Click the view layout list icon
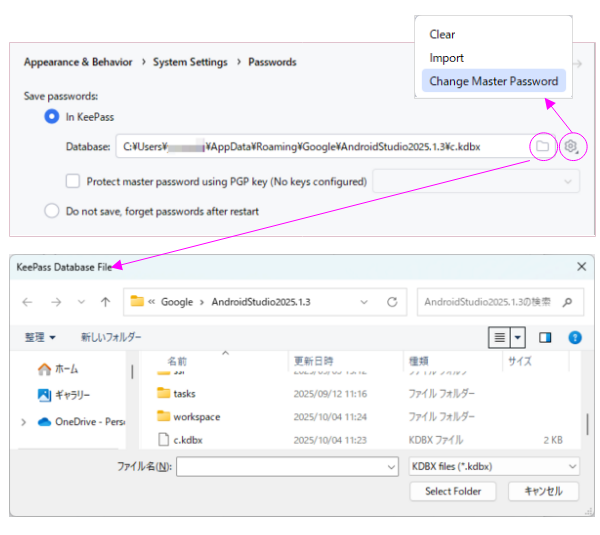600x535 pixels. coord(499,338)
